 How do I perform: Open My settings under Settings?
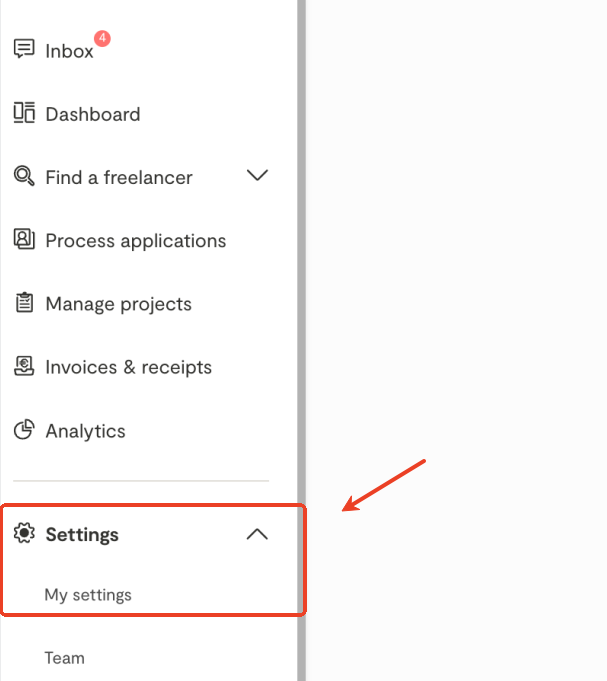pos(88,595)
